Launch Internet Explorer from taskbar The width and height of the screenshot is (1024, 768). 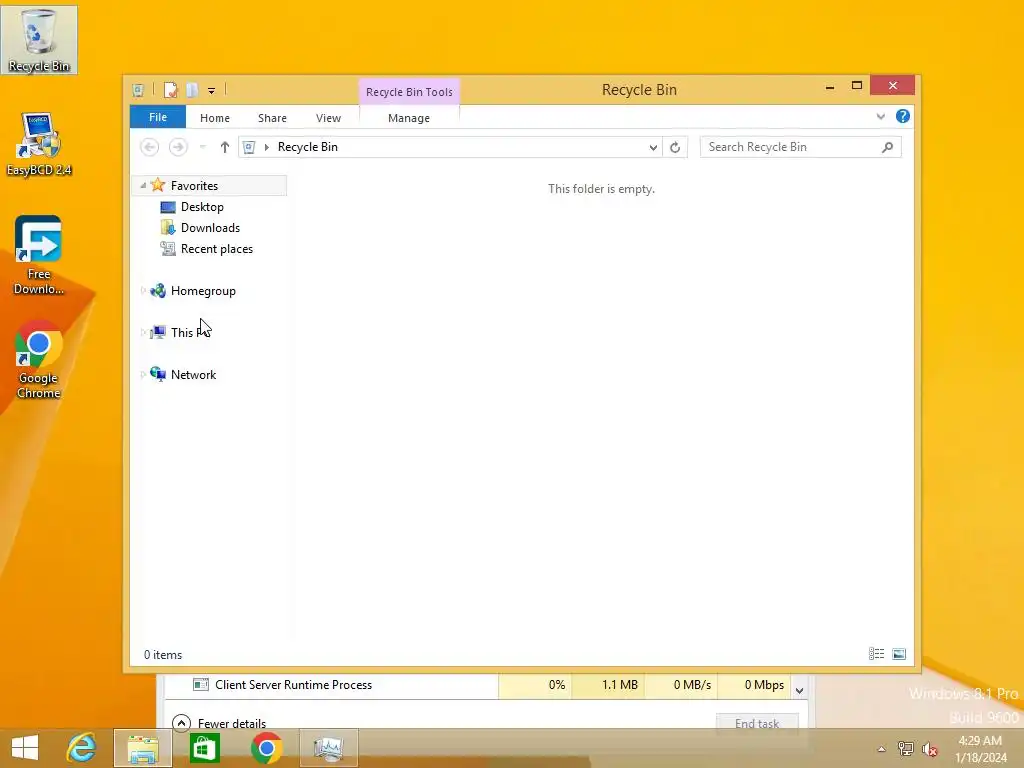pyautogui.click(x=82, y=748)
